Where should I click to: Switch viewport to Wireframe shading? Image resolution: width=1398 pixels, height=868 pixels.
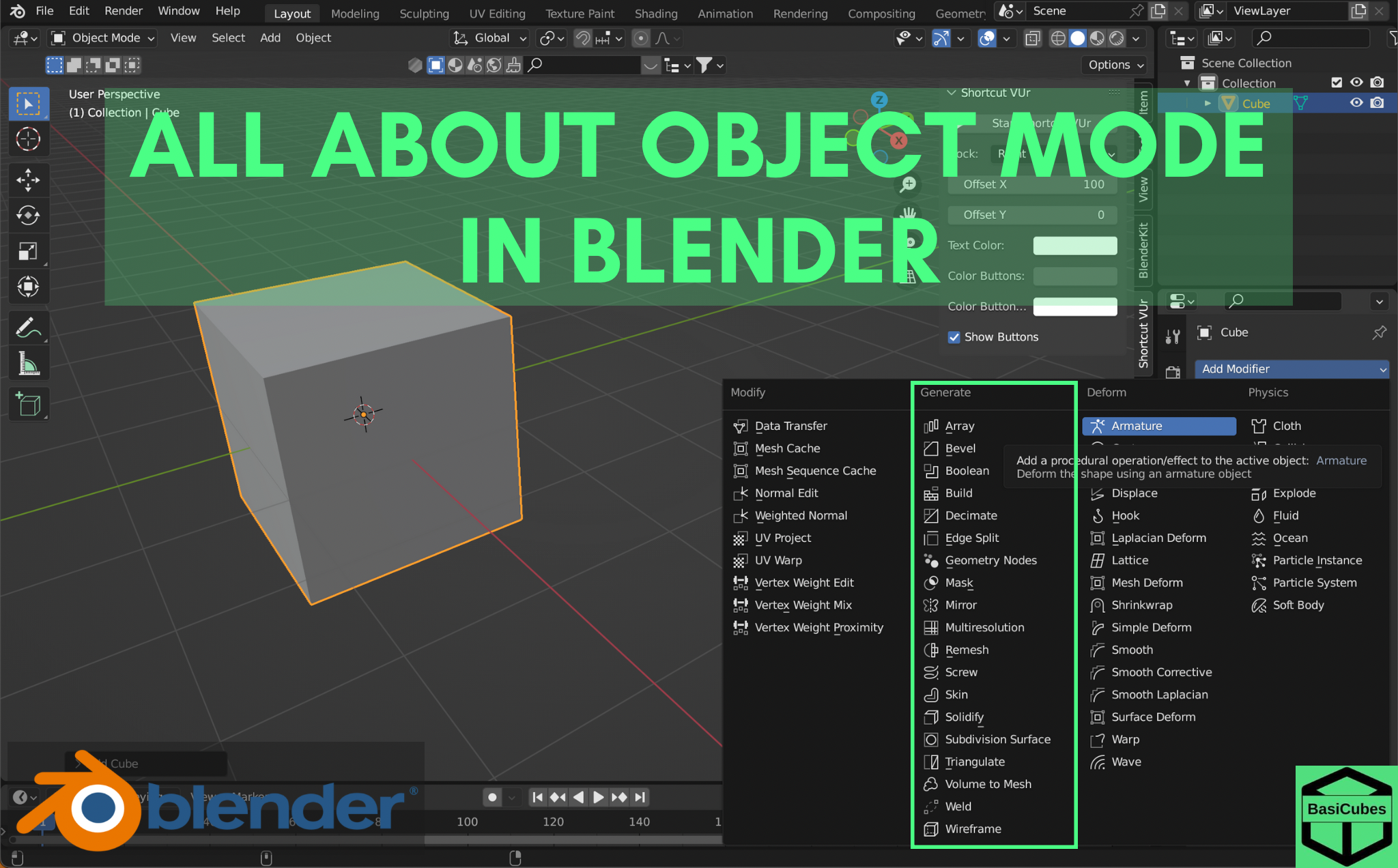(x=1058, y=38)
